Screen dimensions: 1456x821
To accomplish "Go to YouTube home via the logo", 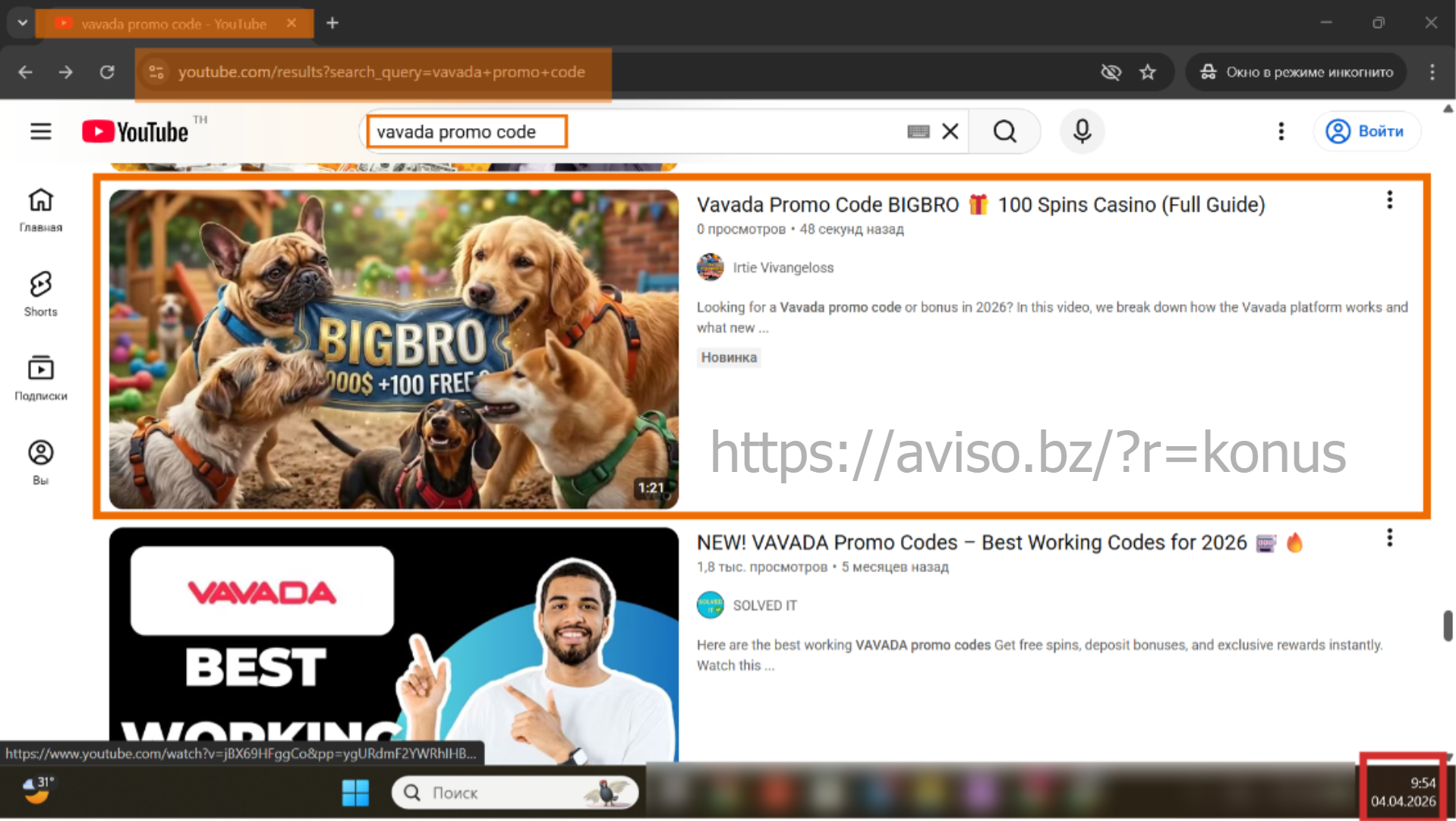I will 135,131.
